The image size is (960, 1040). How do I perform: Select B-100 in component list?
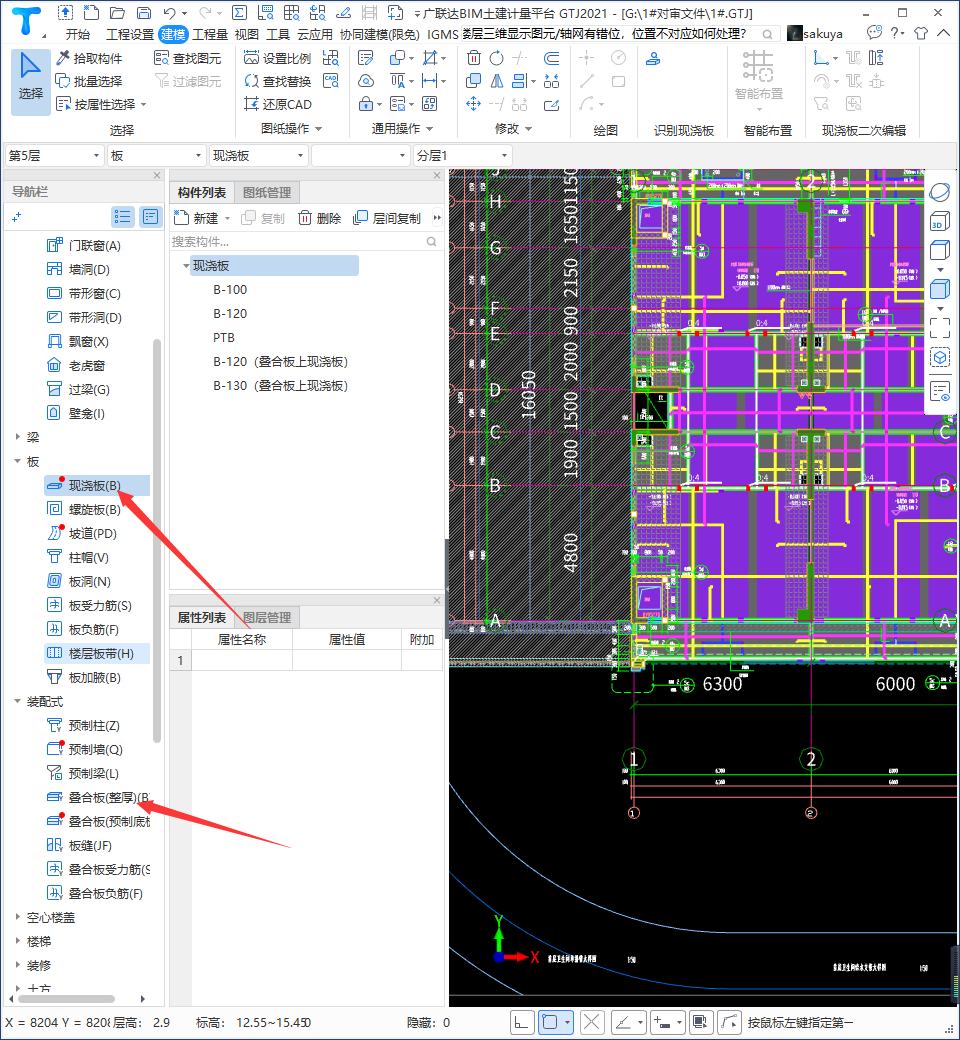click(x=230, y=290)
